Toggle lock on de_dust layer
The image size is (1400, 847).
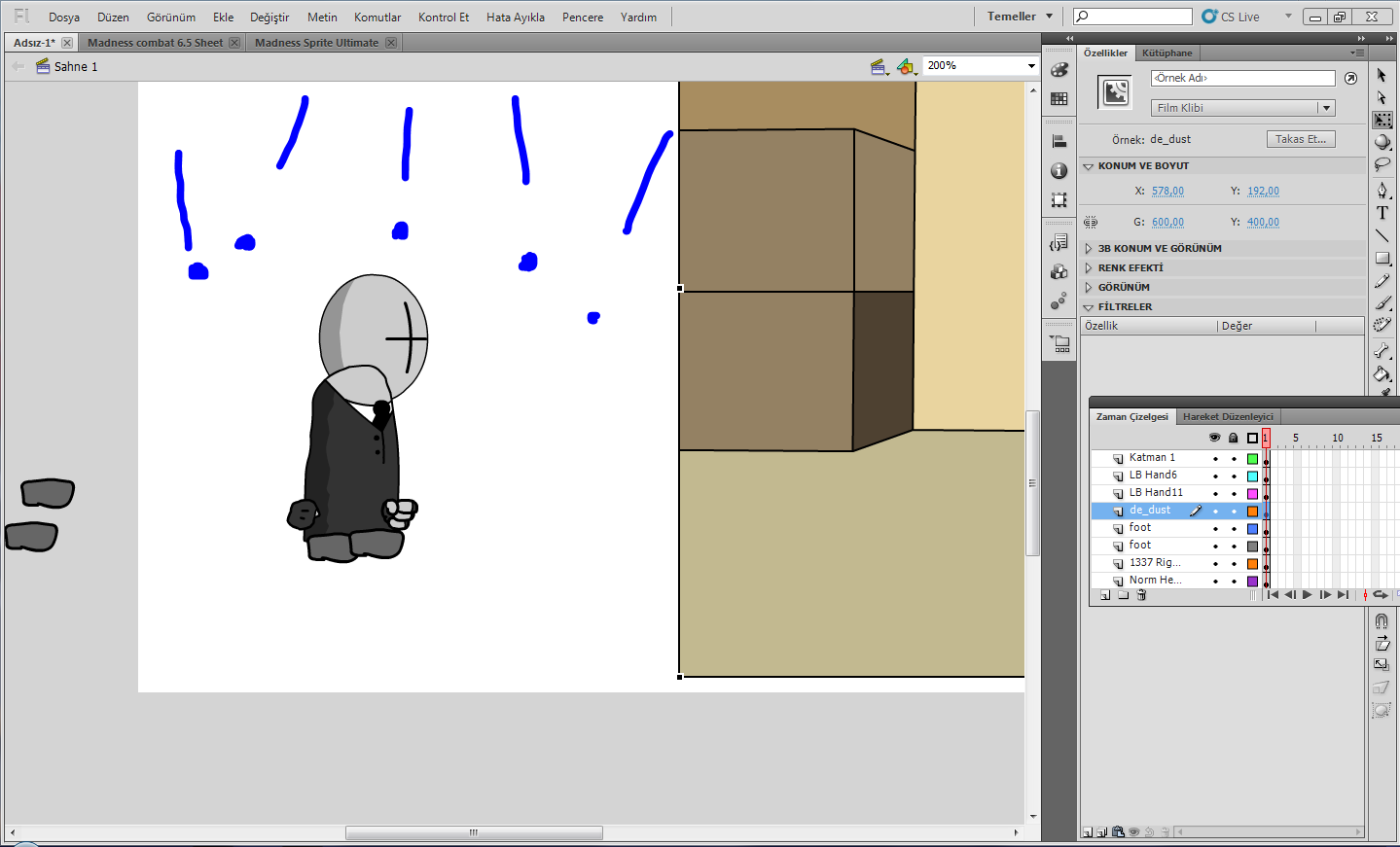[1234, 511]
